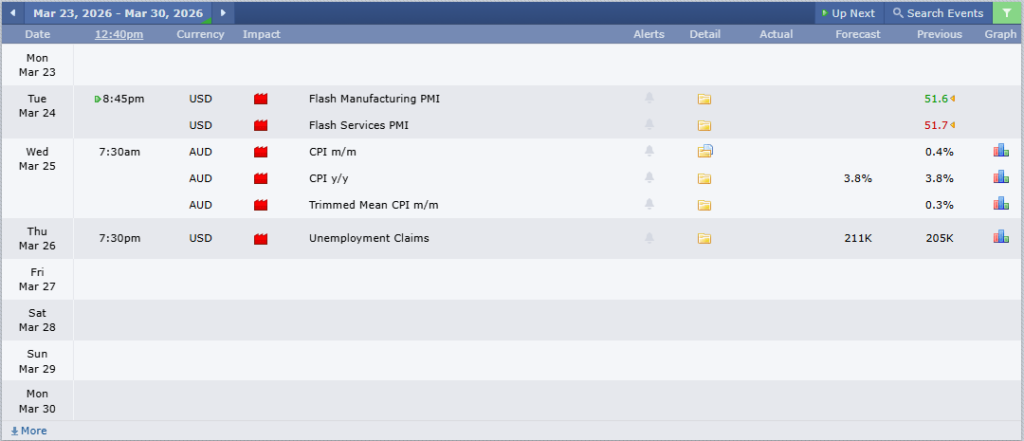This screenshot has width=1024, height=441.
Task: Open the Search Events button
Action: coord(938,13)
